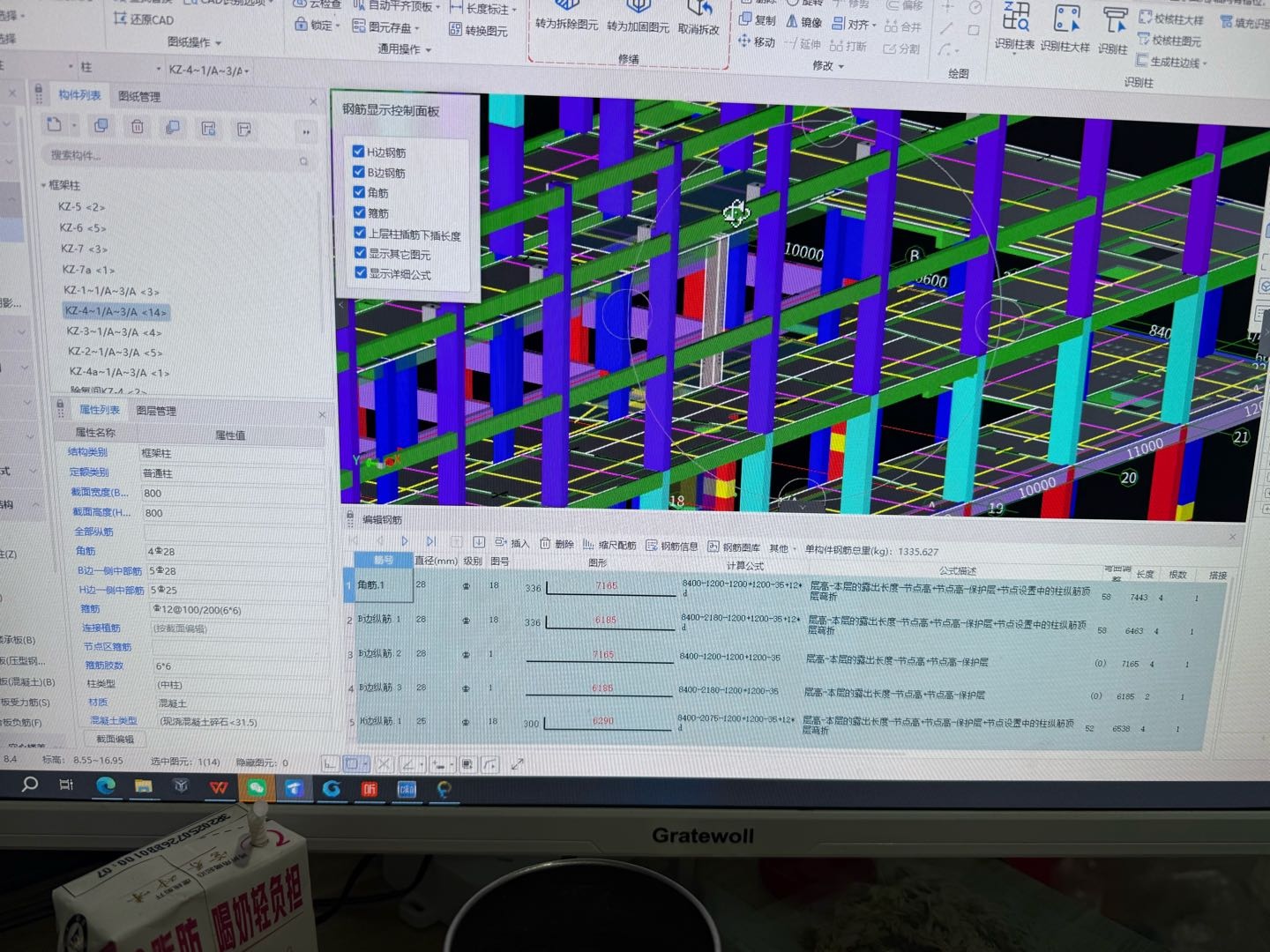Click the 搜索构件 search field
The width and height of the screenshot is (1270, 952).
coord(176,158)
